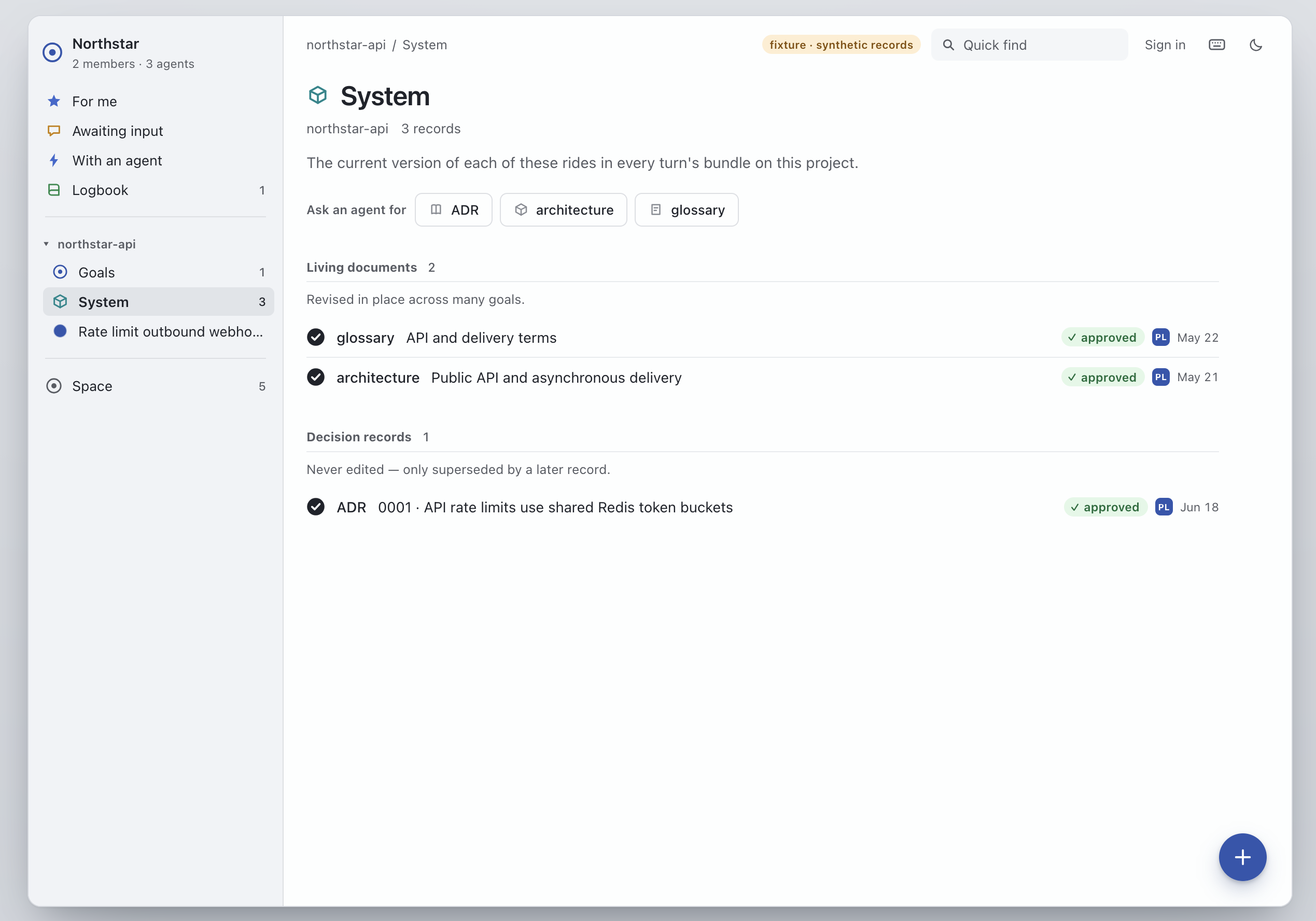
Task: Click System in the breadcrumb
Action: tap(425, 45)
